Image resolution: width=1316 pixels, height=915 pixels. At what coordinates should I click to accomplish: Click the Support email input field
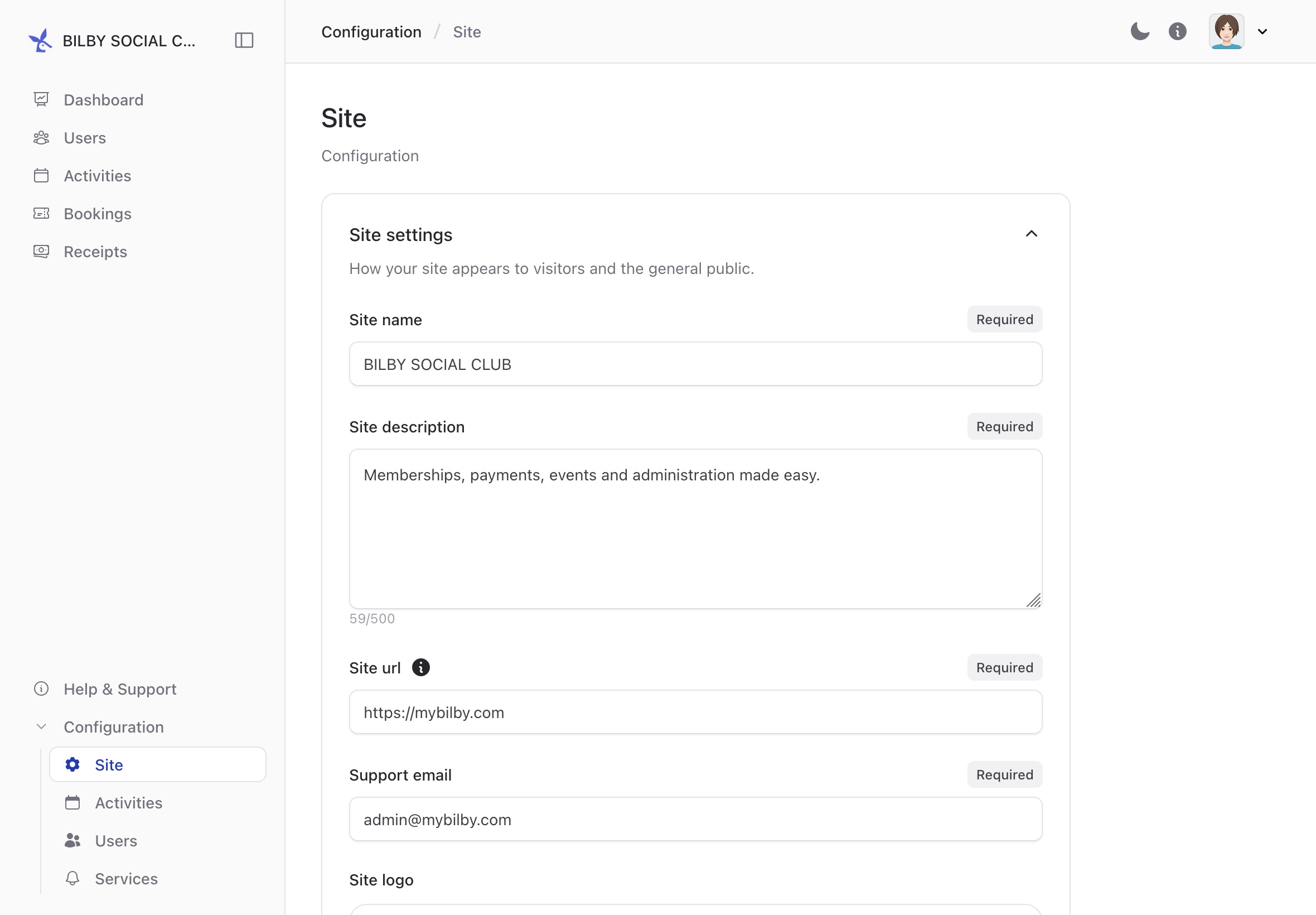(695, 819)
